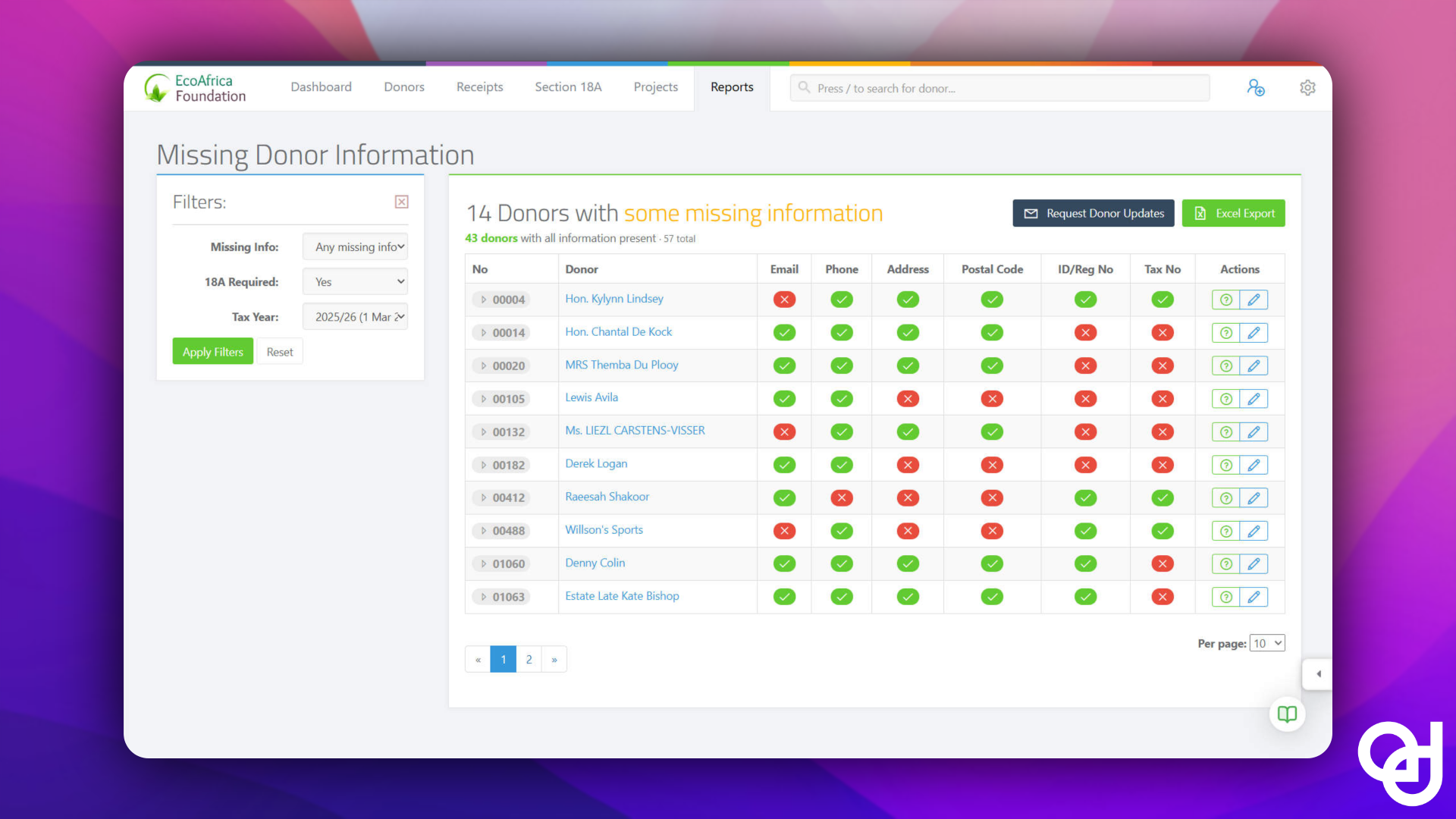This screenshot has width=1456, height=819.
Task: Click help icon for Lewis Avila row
Action: pos(1225,399)
